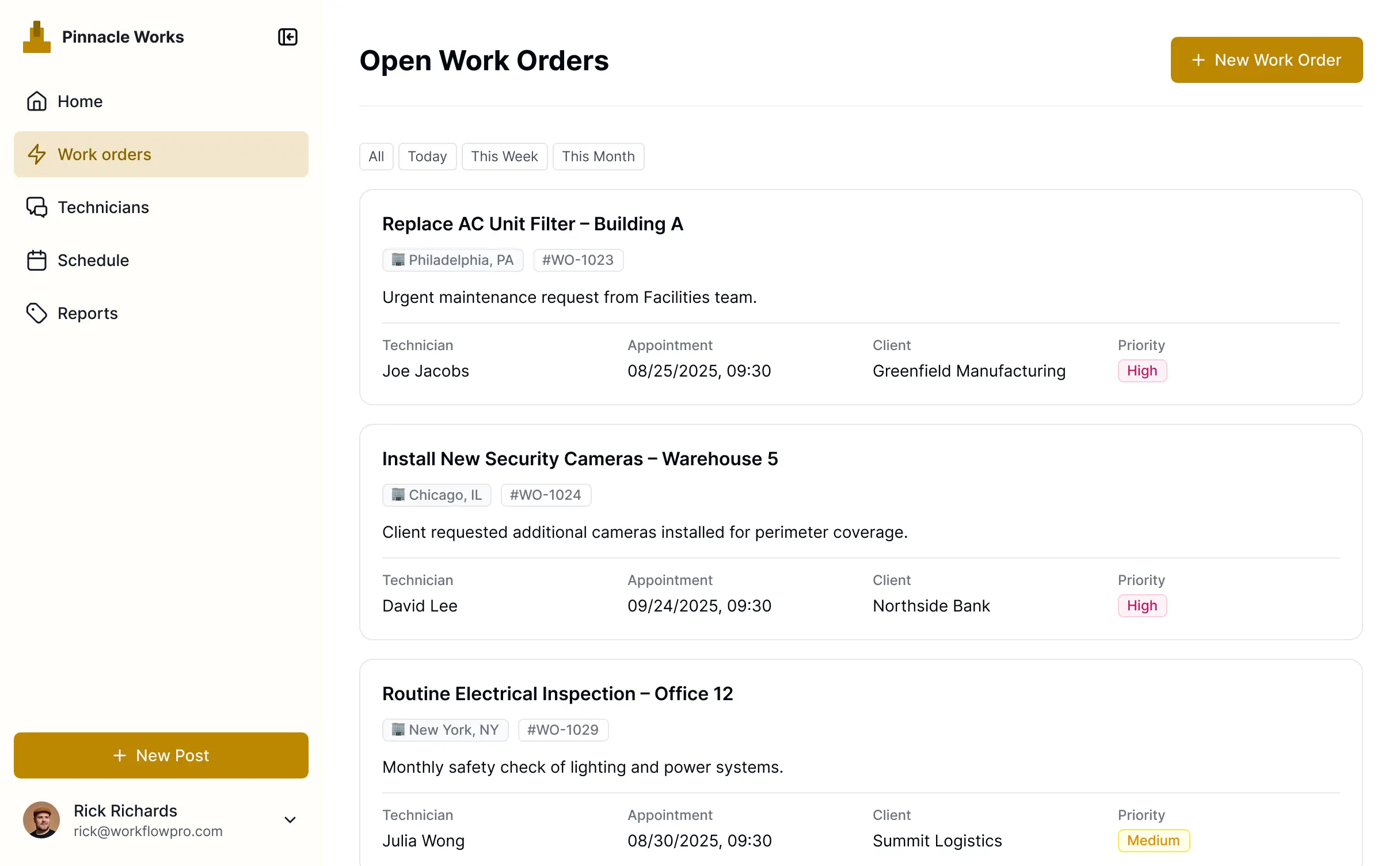The width and height of the screenshot is (1400, 866).
Task: Navigate to the Technicians section
Action: [103, 207]
